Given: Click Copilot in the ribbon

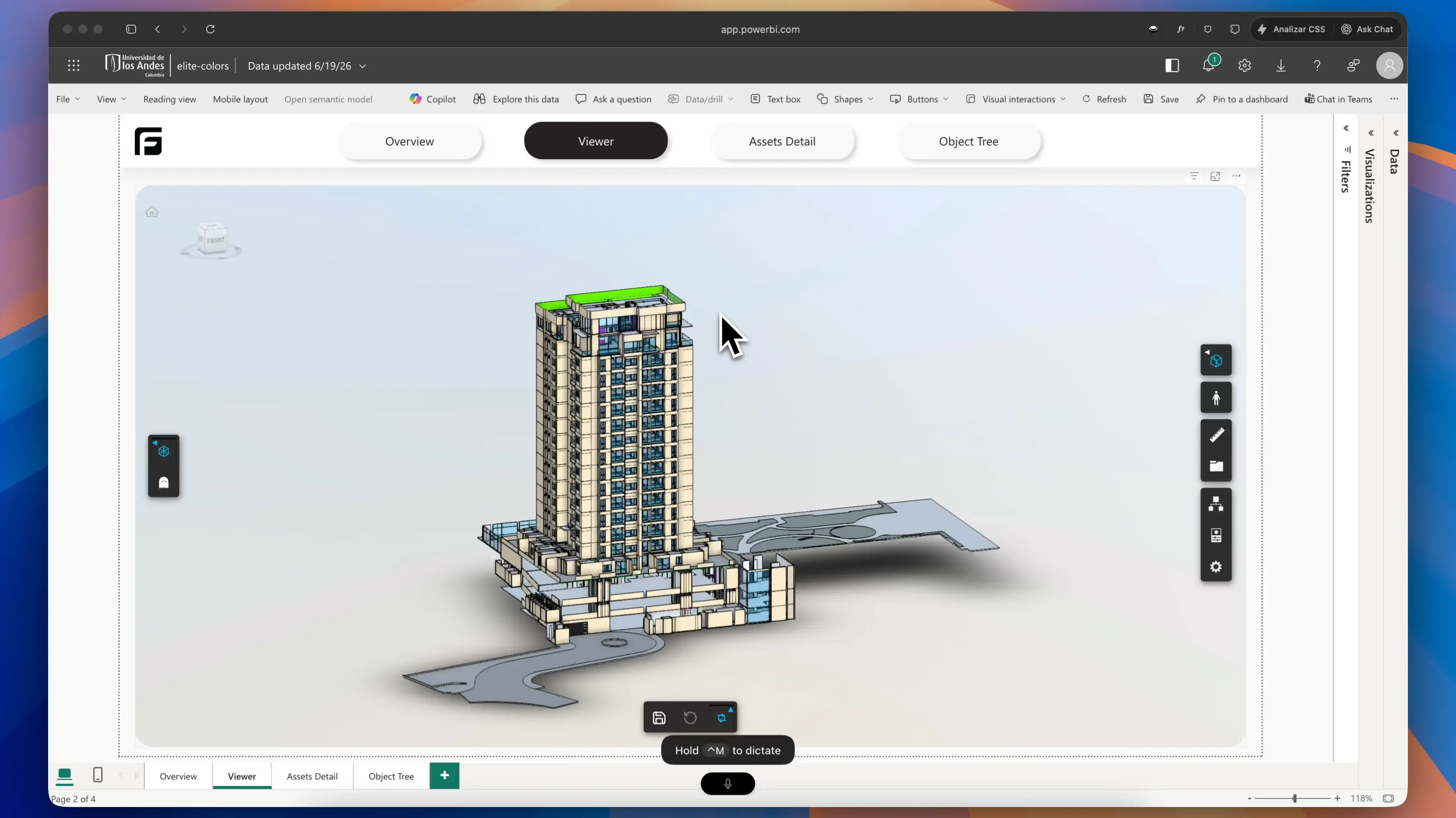Looking at the screenshot, I should coord(432,100).
